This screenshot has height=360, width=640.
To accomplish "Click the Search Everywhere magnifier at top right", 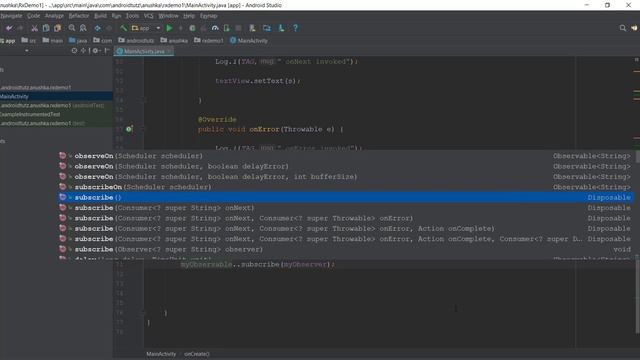I will [622, 28].
